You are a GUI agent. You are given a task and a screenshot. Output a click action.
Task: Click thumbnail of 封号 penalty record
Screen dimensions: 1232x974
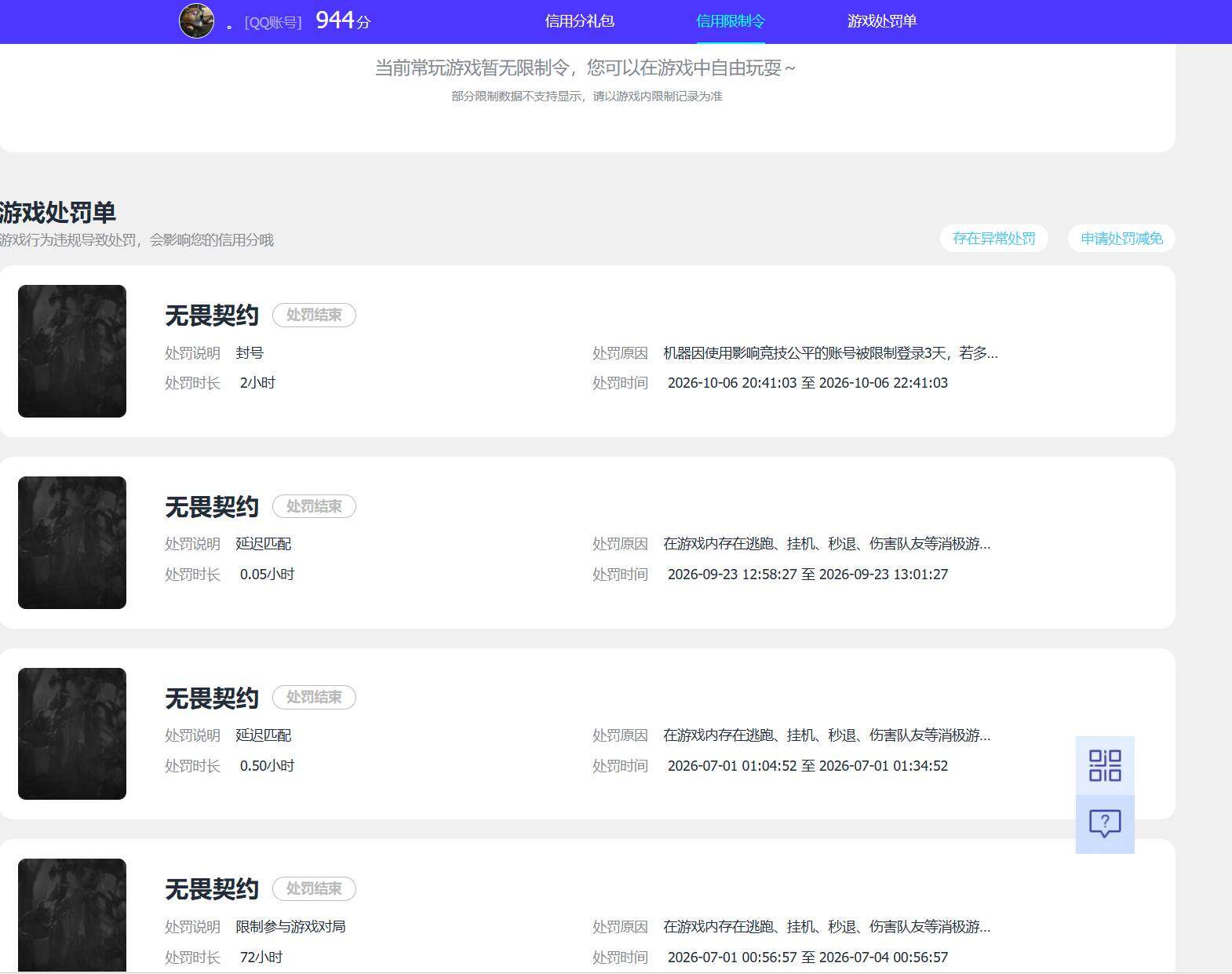pos(72,351)
